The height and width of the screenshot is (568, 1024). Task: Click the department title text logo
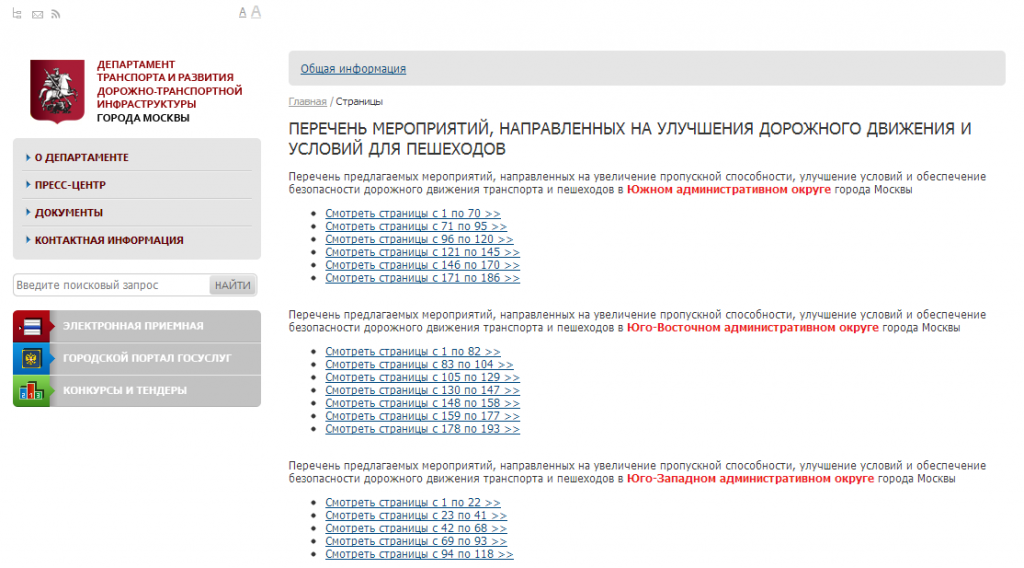pyautogui.click(x=169, y=91)
